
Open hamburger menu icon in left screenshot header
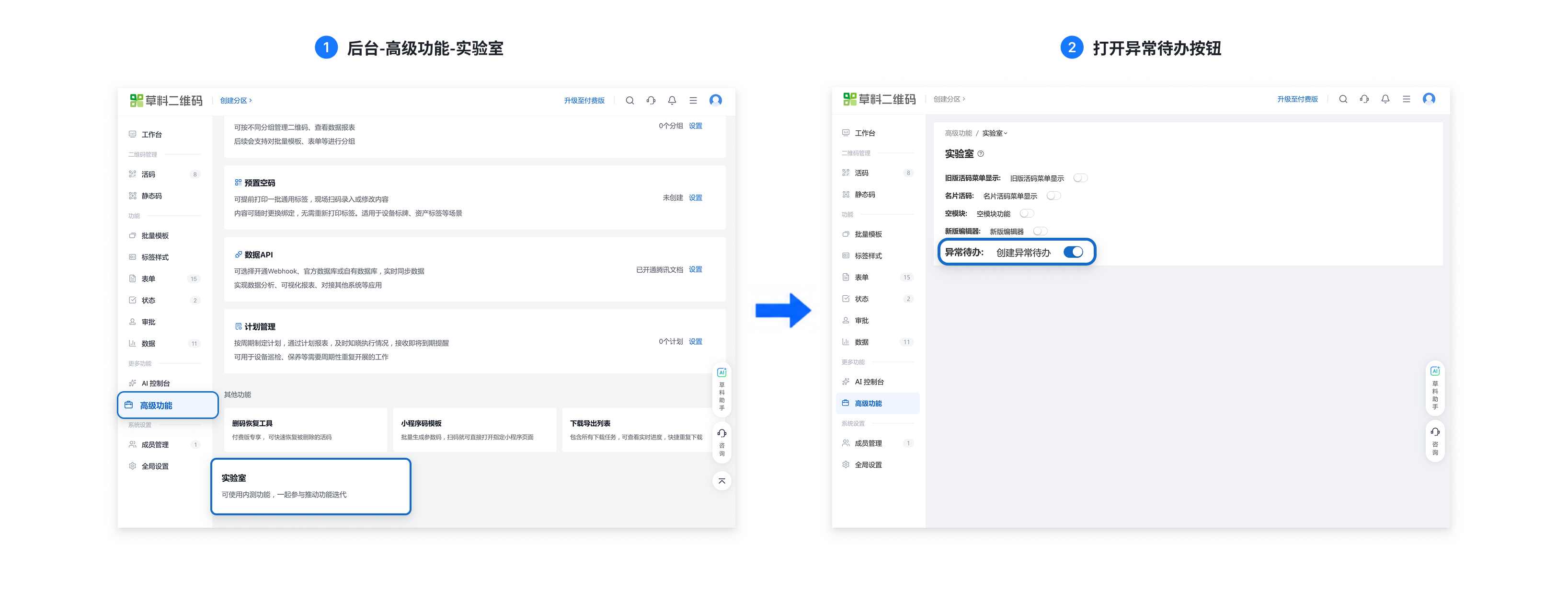coord(693,101)
